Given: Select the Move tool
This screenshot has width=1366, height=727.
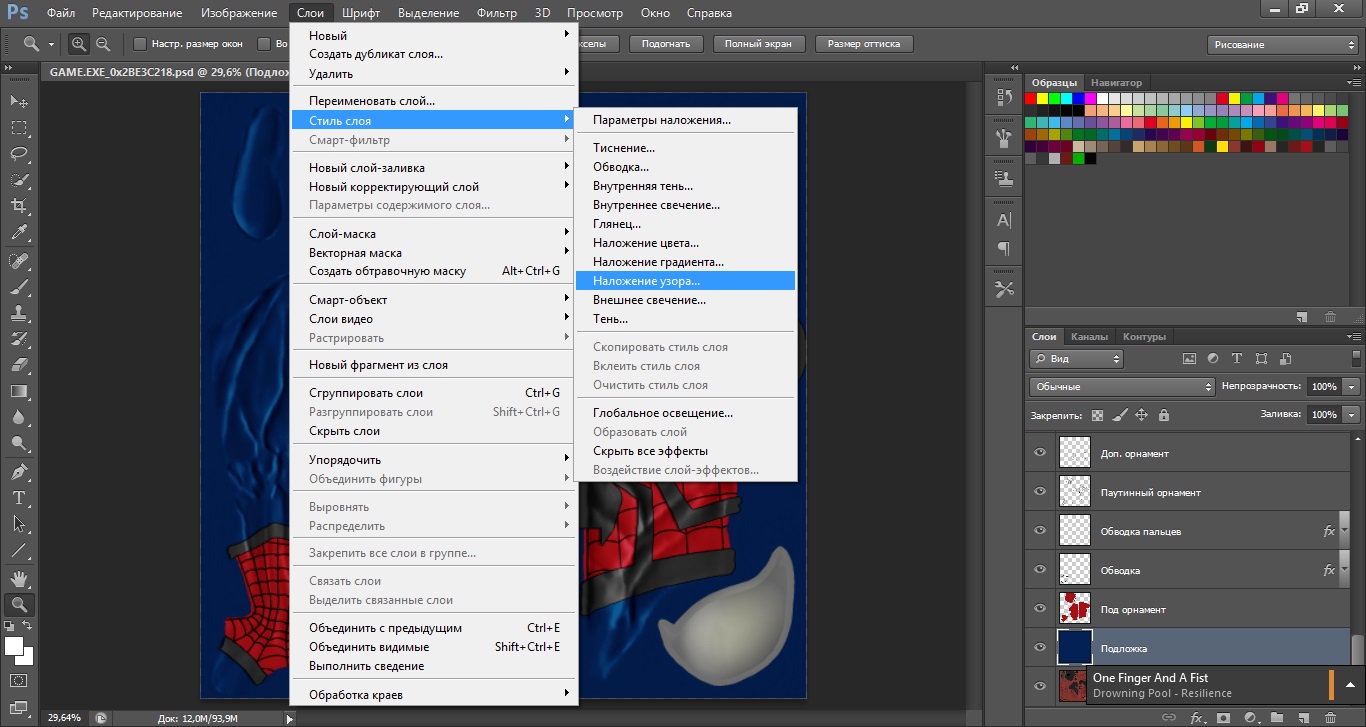Looking at the screenshot, I should click(x=19, y=101).
